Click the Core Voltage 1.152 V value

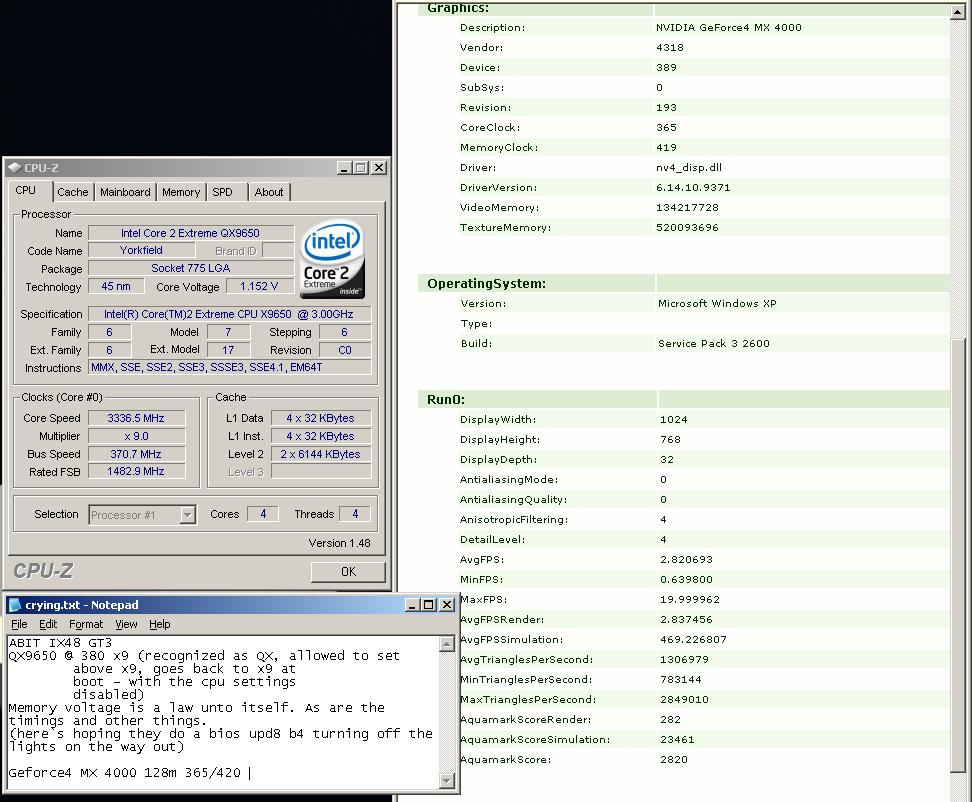tap(259, 286)
